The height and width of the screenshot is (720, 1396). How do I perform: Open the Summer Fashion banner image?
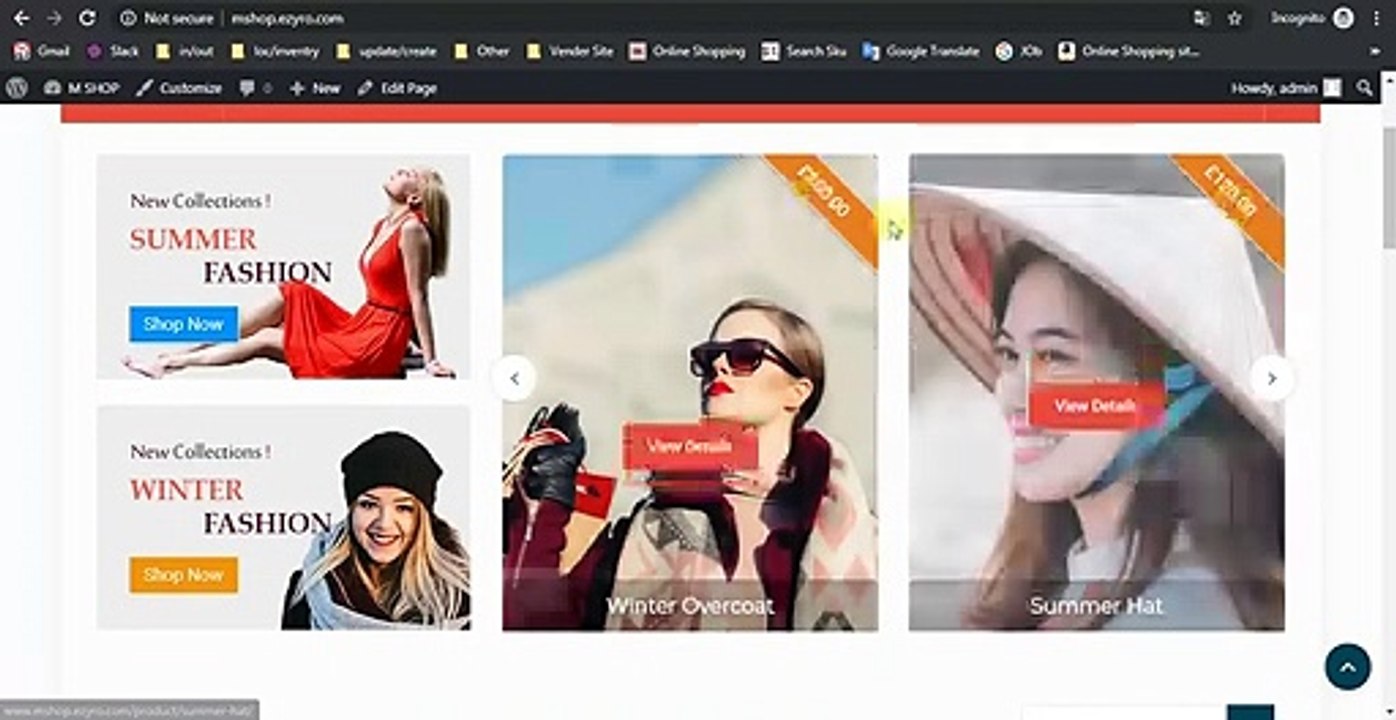pyautogui.click(x=283, y=266)
